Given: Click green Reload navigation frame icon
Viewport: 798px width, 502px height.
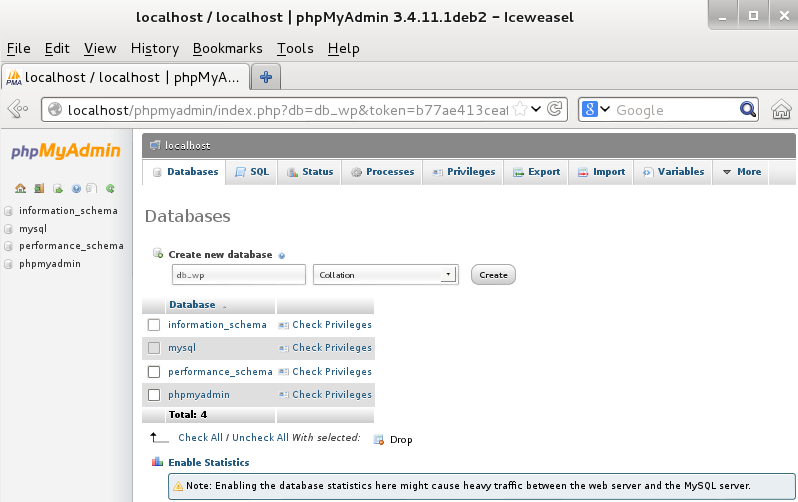Looking at the screenshot, I should [110, 188].
